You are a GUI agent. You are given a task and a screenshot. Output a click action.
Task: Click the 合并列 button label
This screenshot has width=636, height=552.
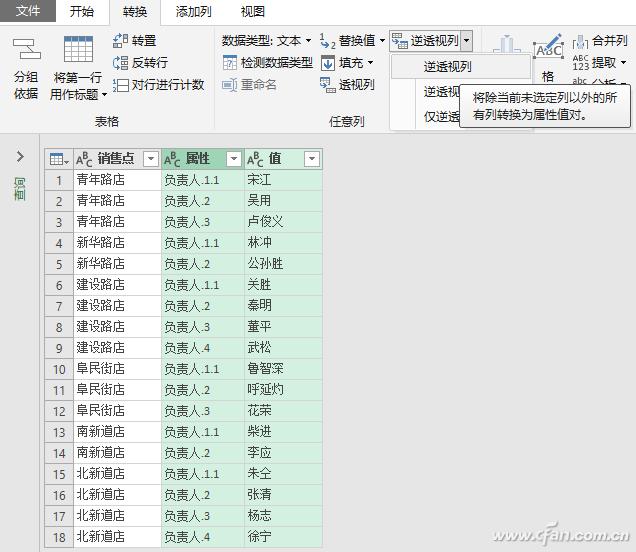pos(610,41)
